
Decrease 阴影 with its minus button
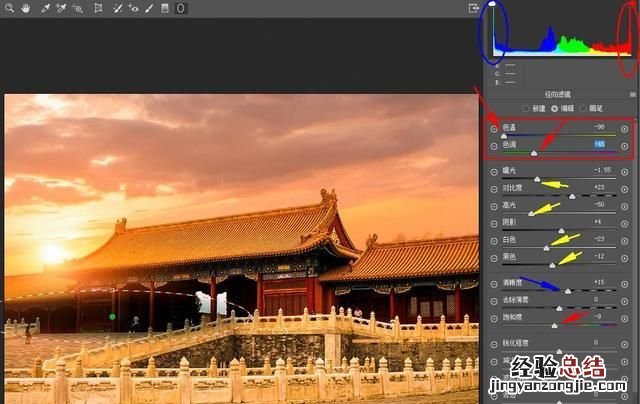pyautogui.click(x=494, y=224)
